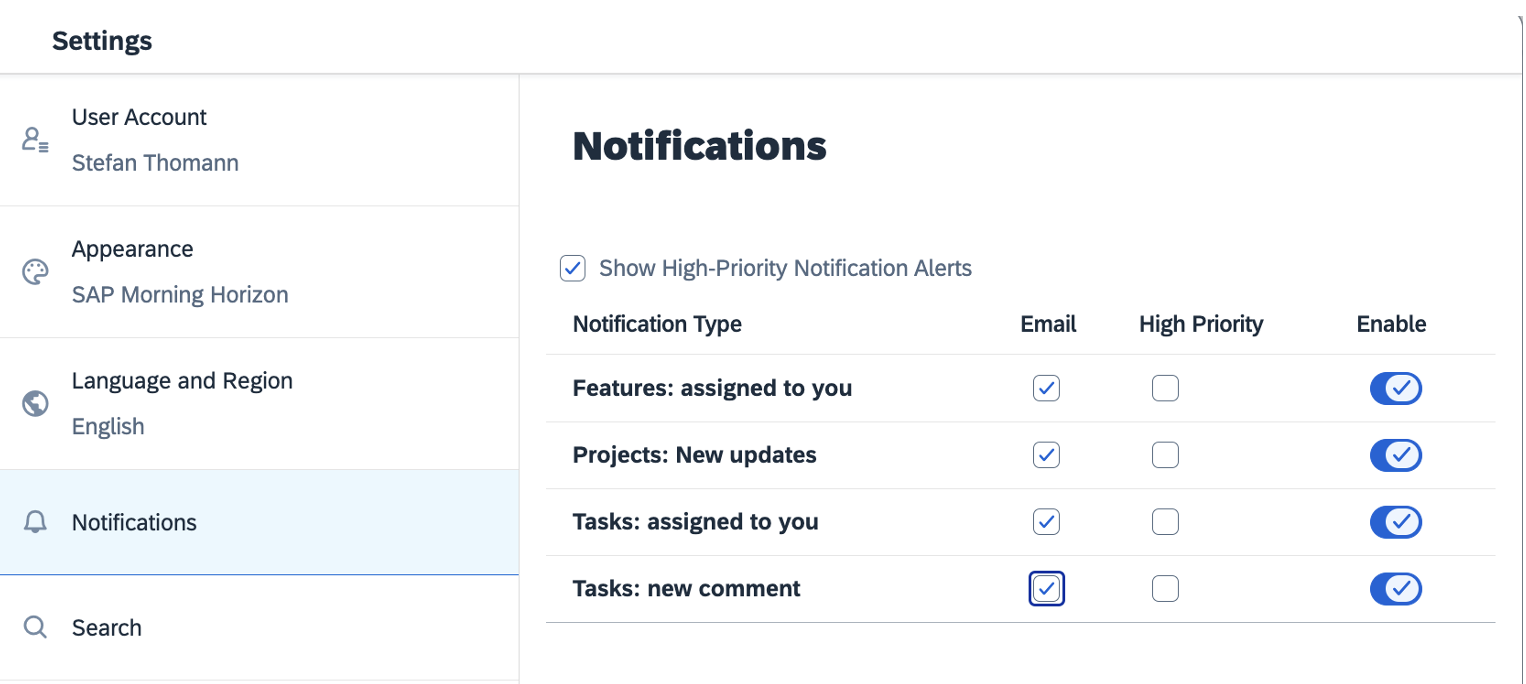Click the Notifications bell icon
The width and height of the screenshot is (1526, 684).
(36, 522)
